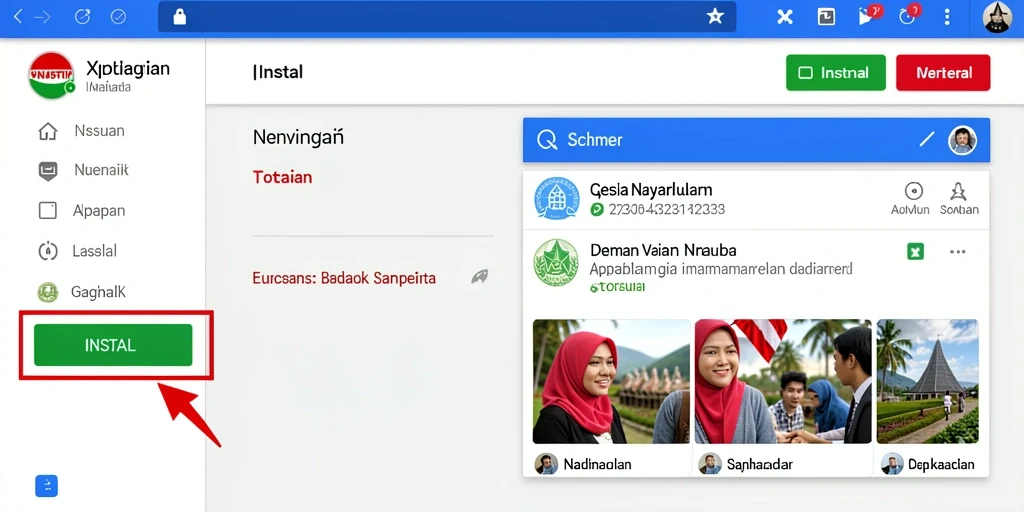
Task: Click the Soniban person icon
Action: click(958, 191)
